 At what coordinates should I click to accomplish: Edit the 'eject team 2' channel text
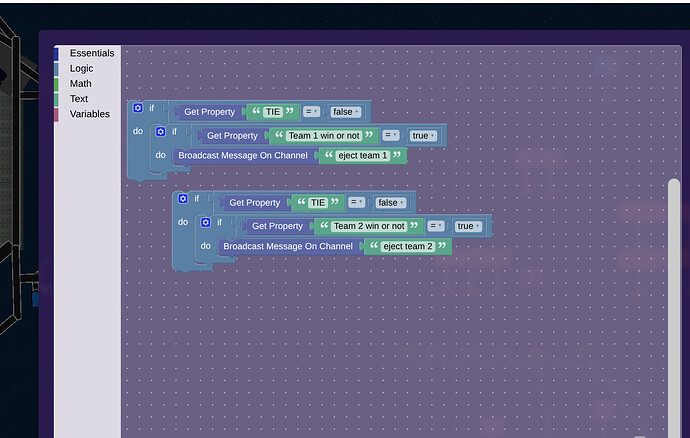pyautogui.click(x=408, y=246)
